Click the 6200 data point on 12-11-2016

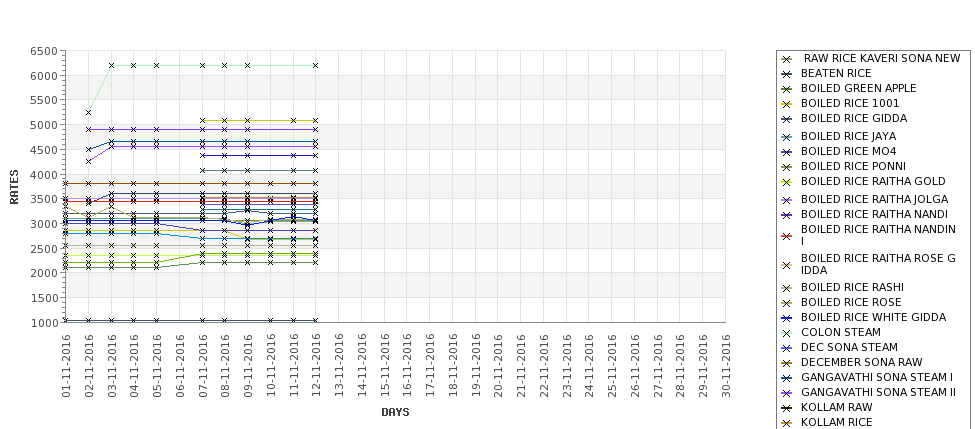(x=315, y=65)
